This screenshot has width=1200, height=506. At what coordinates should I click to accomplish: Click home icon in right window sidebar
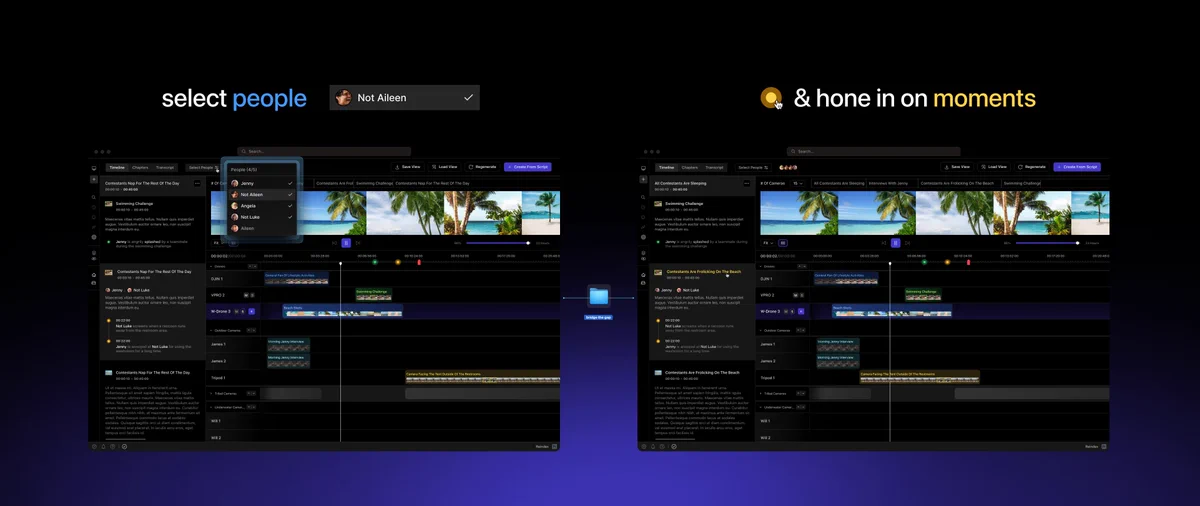pyautogui.click(x=644, y=275)
